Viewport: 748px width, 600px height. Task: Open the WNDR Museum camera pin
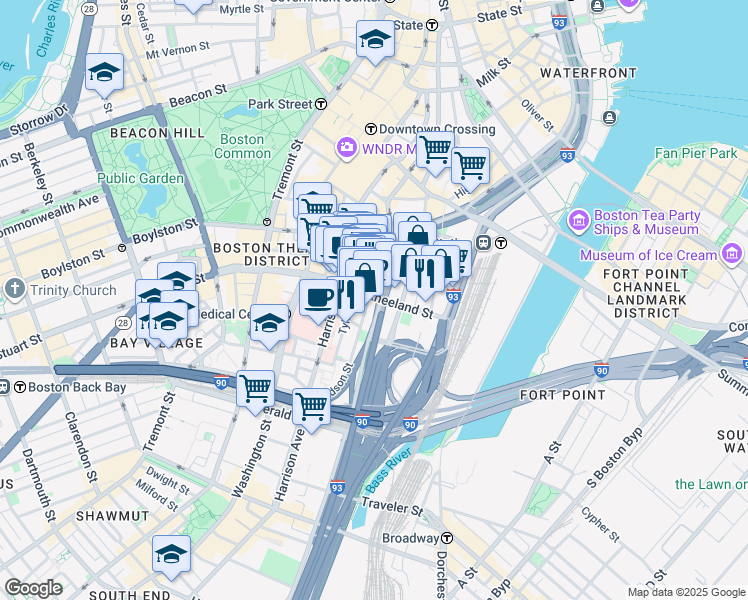(x=347, y=148)
